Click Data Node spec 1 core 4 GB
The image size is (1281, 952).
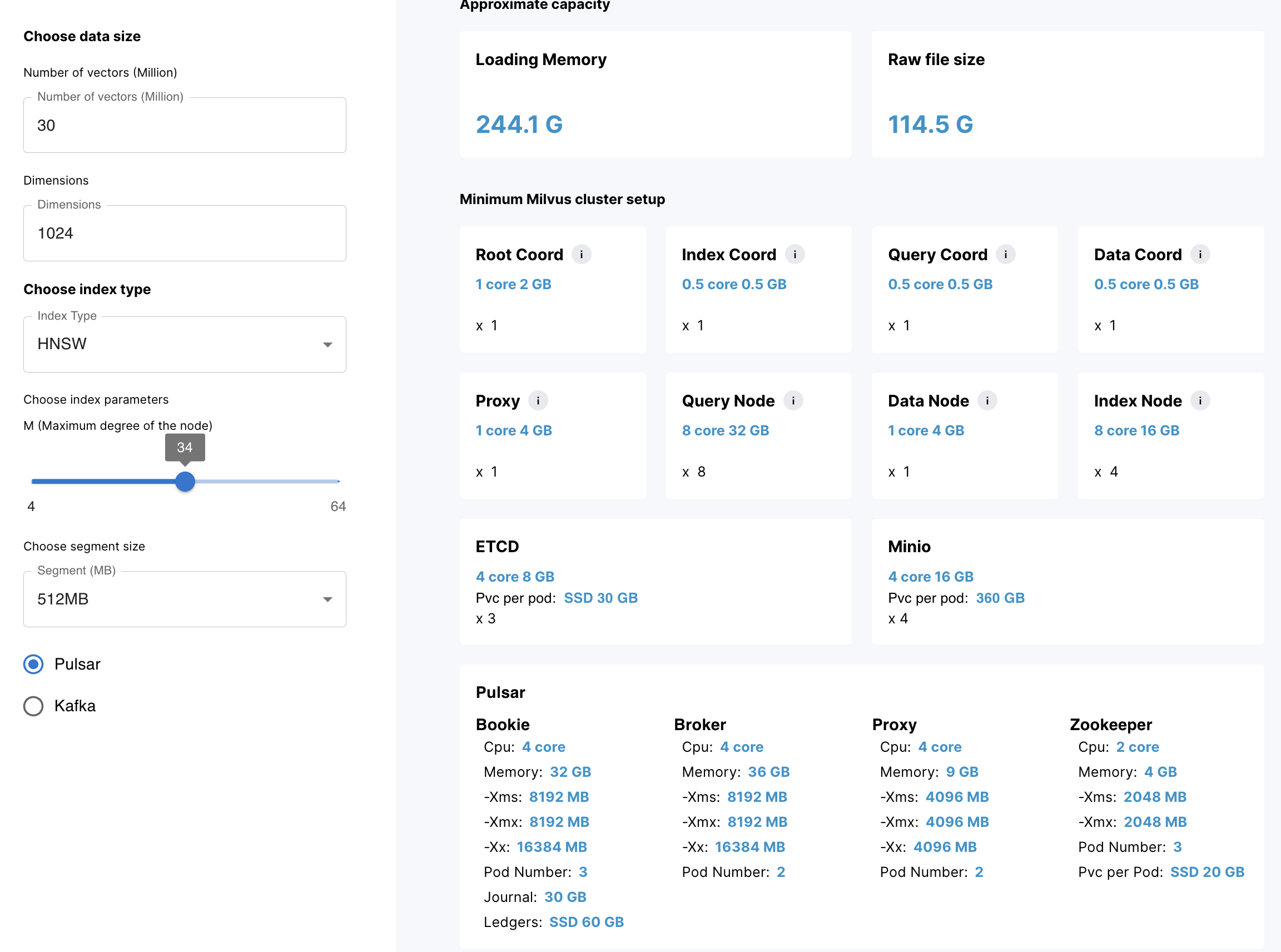pos(926,430)
